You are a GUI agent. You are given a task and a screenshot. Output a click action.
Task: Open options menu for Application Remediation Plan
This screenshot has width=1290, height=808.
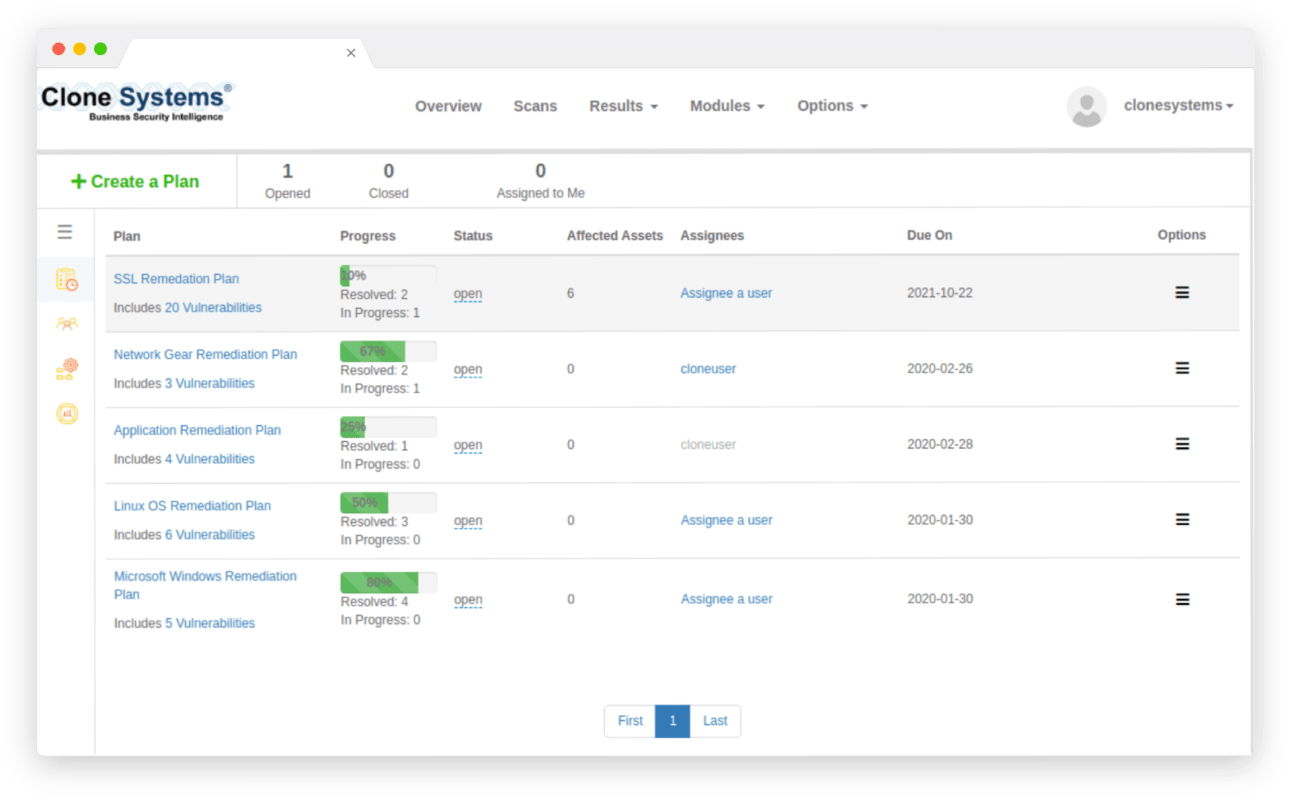pyautogui.click(x=1182, y=444)
